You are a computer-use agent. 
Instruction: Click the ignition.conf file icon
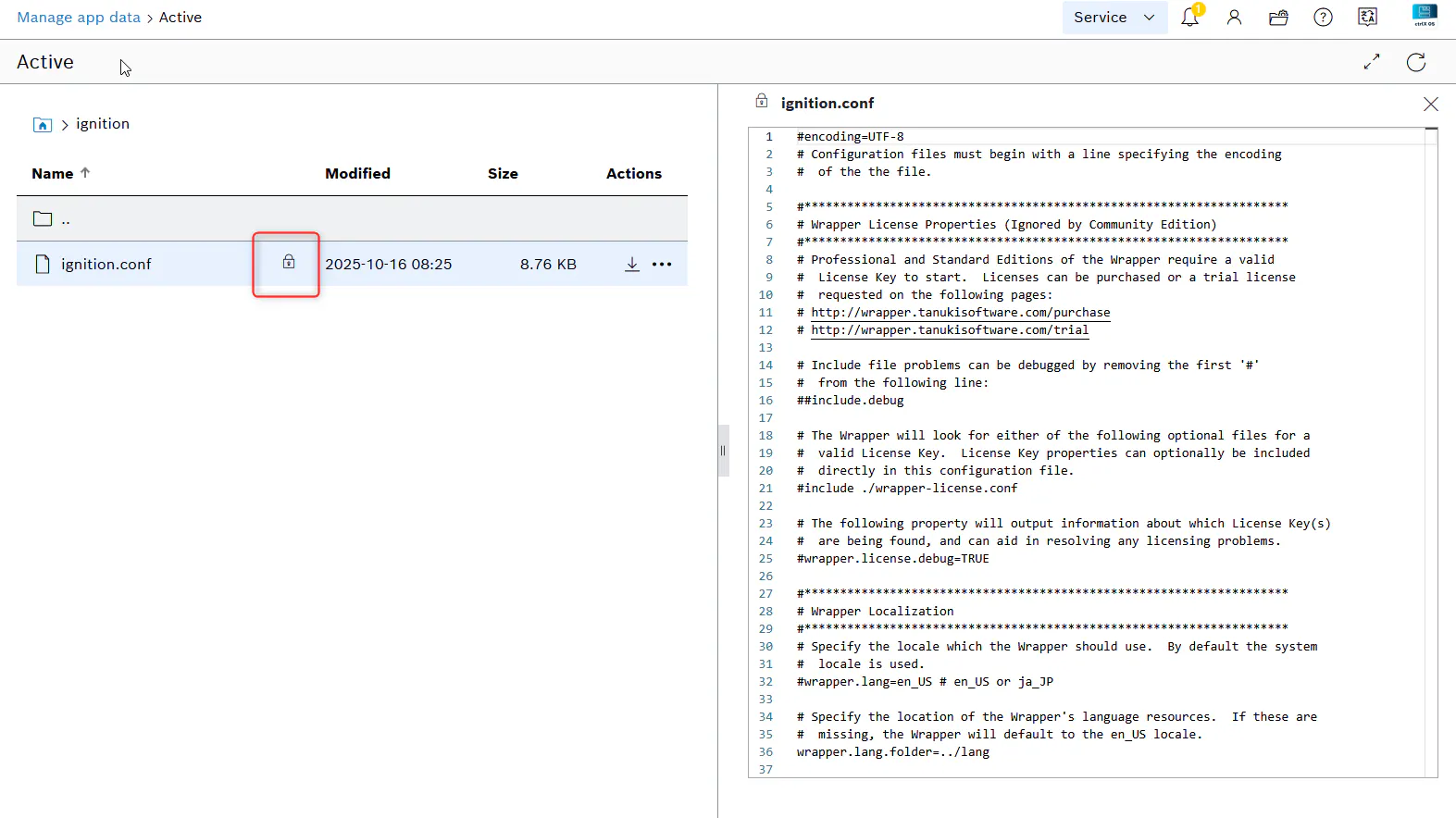[x=43, y=265]
